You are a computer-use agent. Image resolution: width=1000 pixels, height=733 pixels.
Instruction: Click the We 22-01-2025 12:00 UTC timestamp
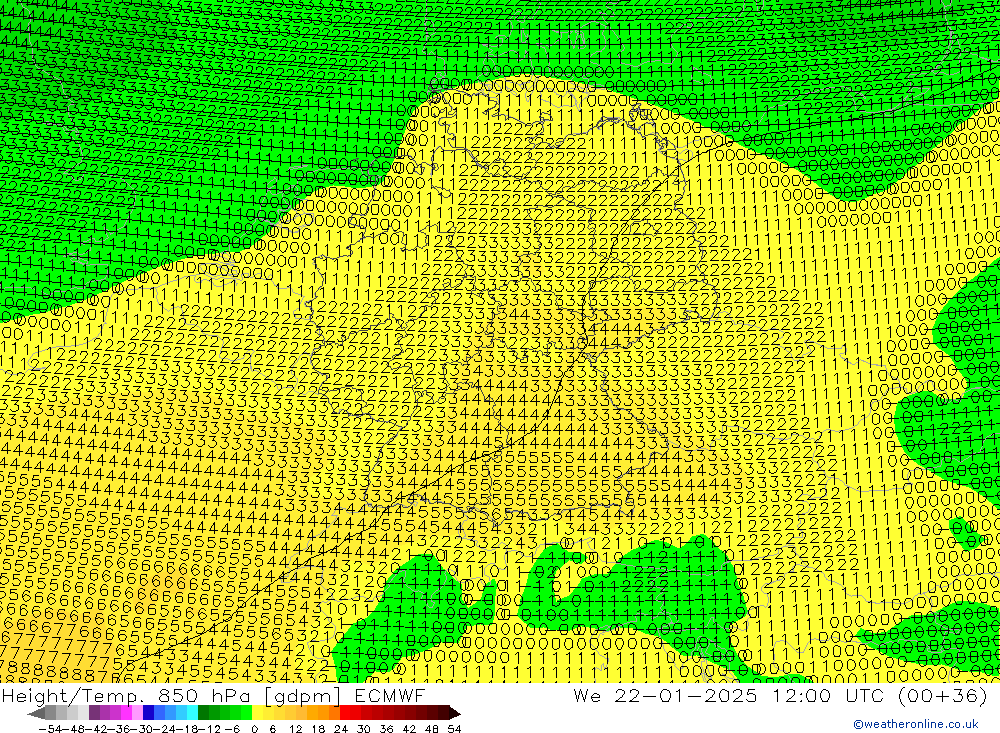click(x=779, y=695)
